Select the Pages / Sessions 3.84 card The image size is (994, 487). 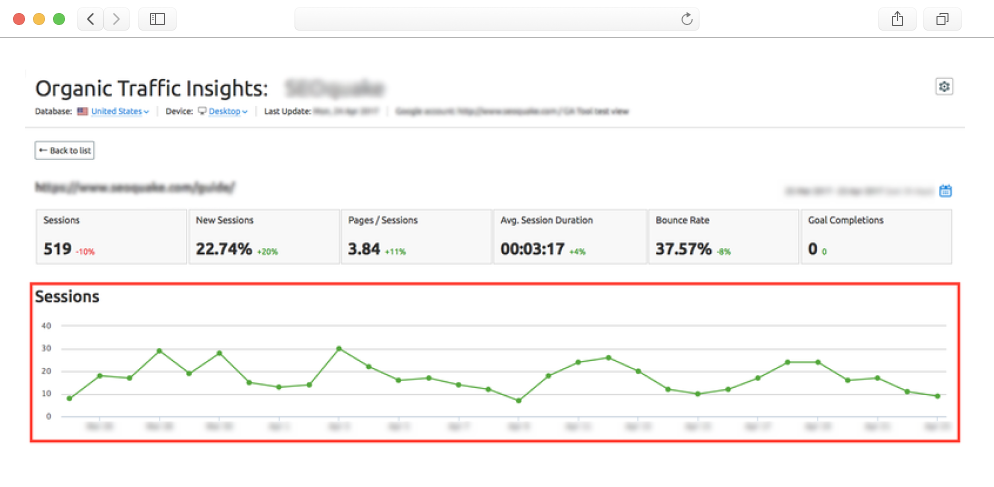pyautogui.click(x=416, y=237)
